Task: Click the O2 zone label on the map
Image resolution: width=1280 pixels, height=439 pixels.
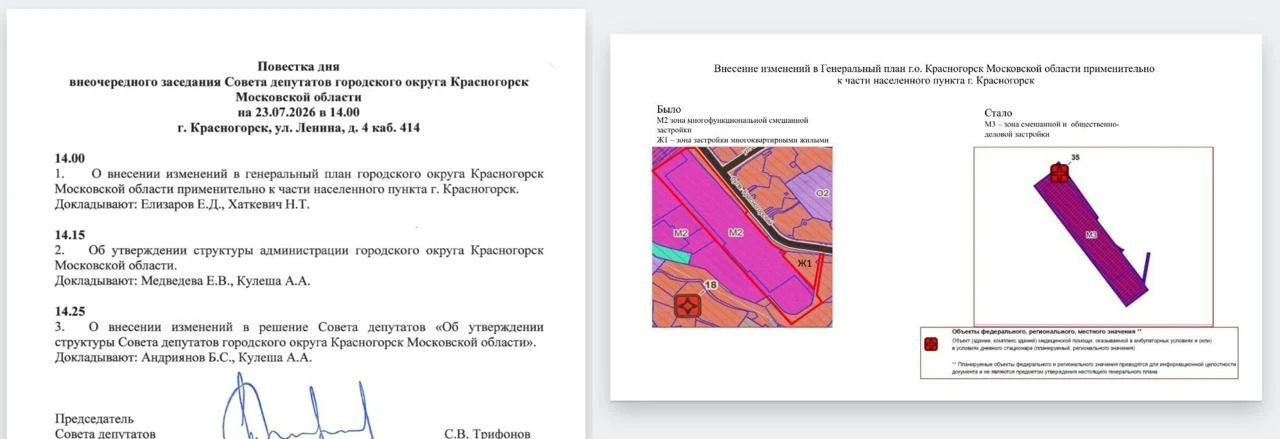Action: coord(823,192)
